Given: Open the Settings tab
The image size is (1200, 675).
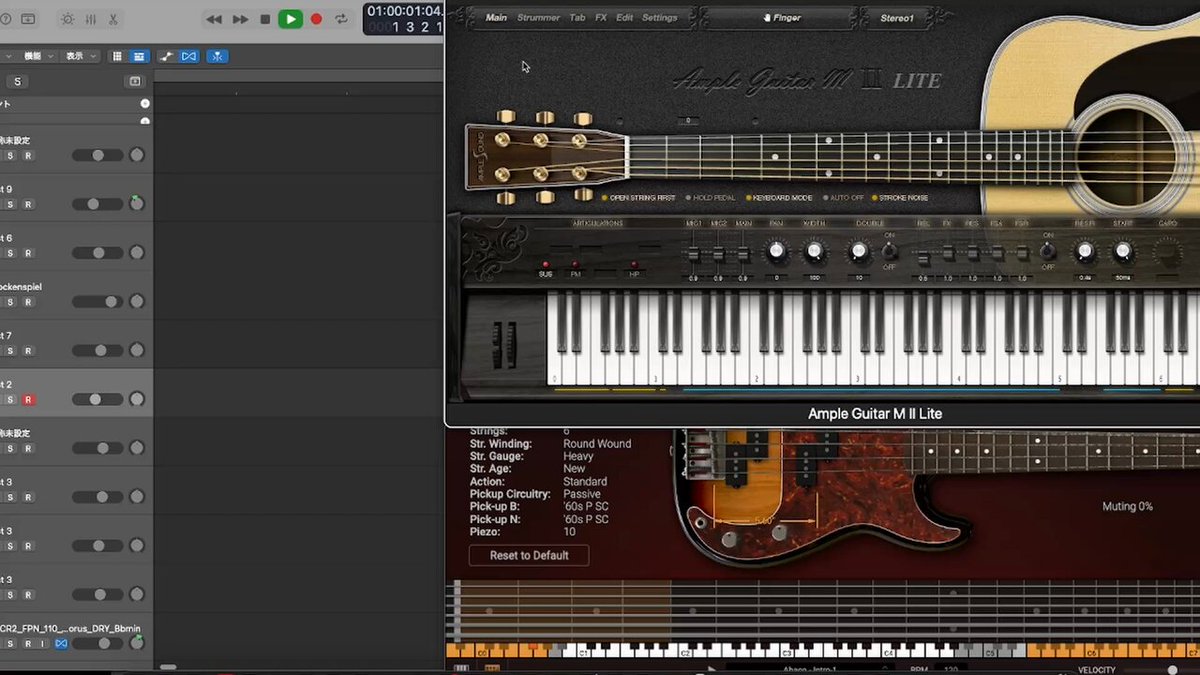Looking at the screenshot, I should coord(659,18).
